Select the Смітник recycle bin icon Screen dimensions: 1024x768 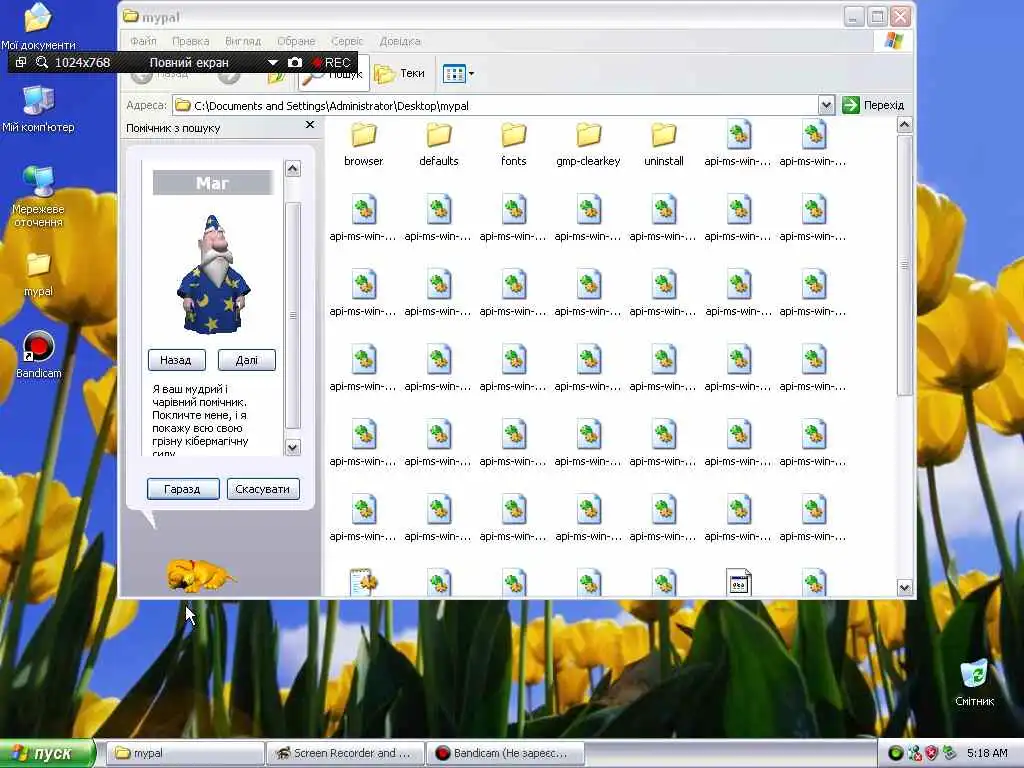974,682
